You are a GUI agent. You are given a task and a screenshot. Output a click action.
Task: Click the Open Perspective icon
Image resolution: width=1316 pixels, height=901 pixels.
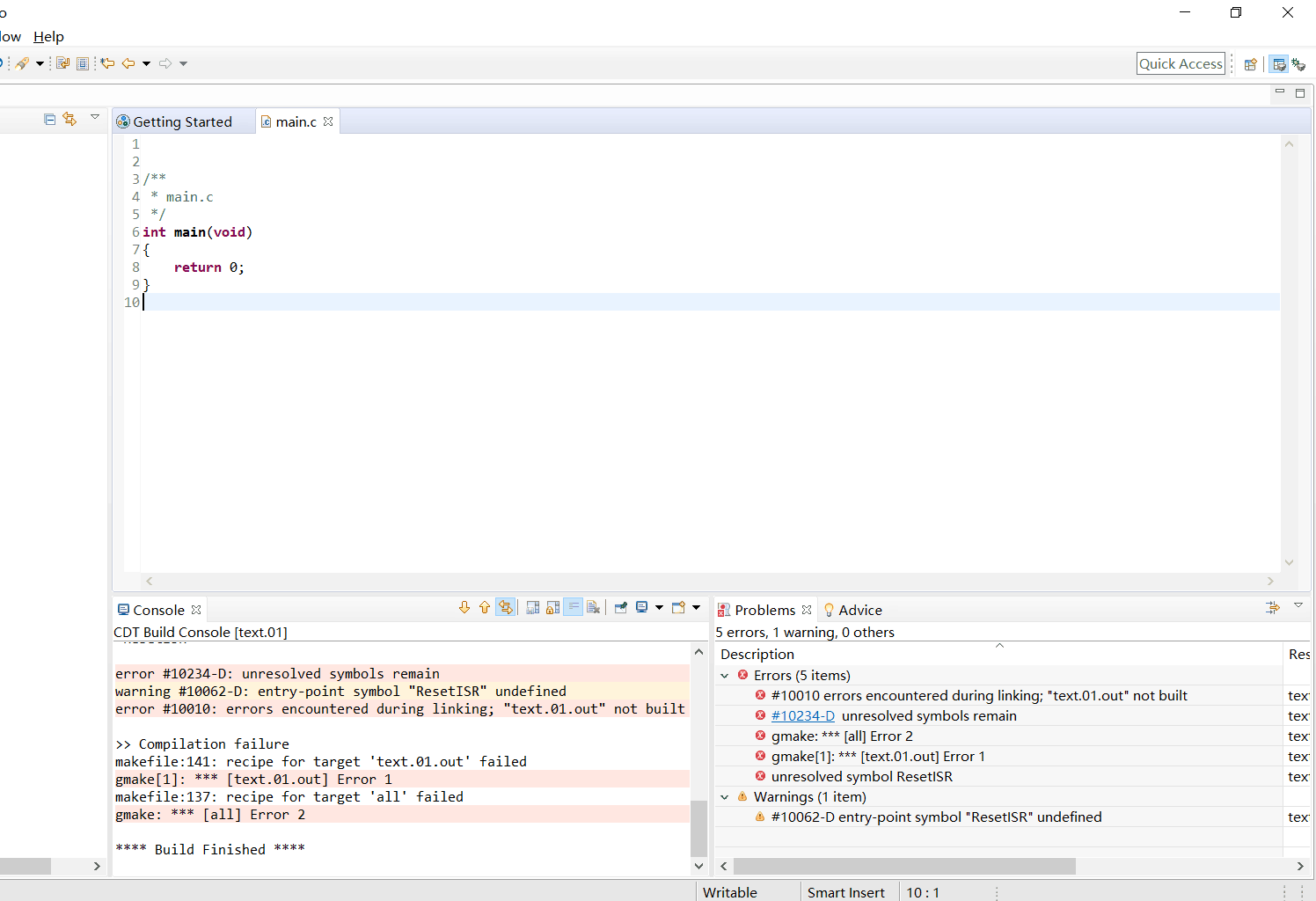pos(1250,64)
